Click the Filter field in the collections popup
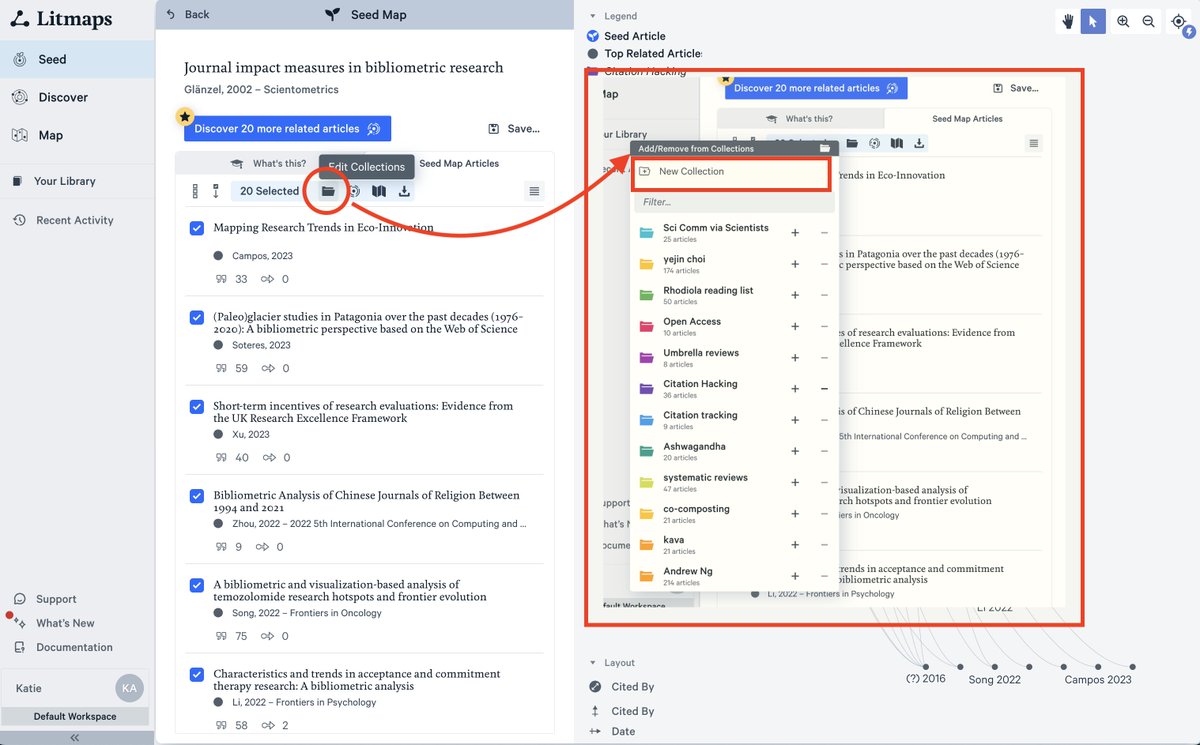Image resolution: width=1200 pixels, height=745 pixels. click(x=734, y=202)
